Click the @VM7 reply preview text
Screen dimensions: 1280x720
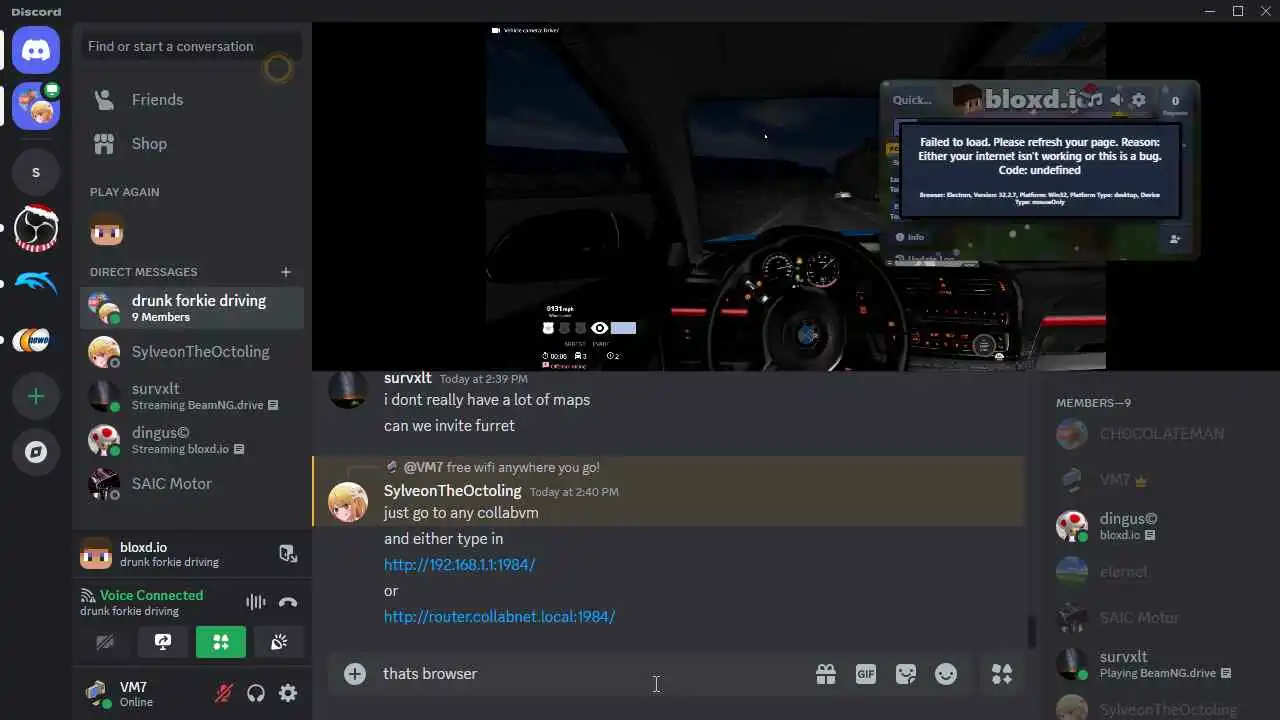pos(501,468)
